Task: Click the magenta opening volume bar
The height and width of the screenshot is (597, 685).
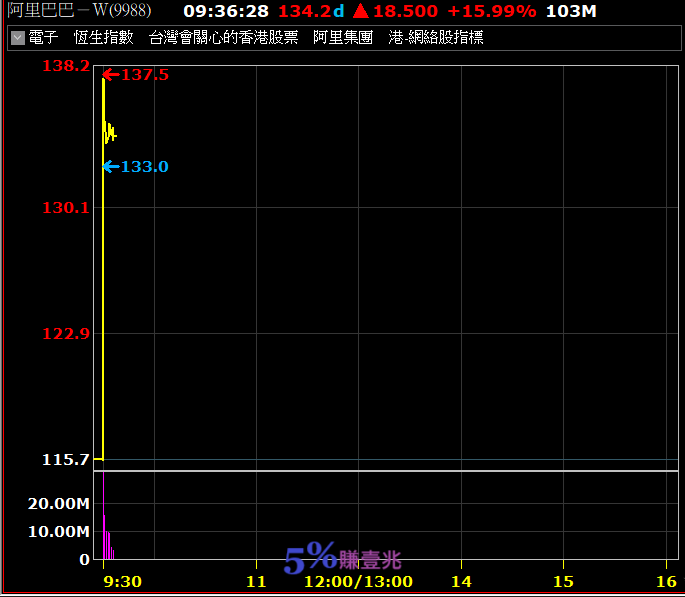Action: (x=104, y=515)
